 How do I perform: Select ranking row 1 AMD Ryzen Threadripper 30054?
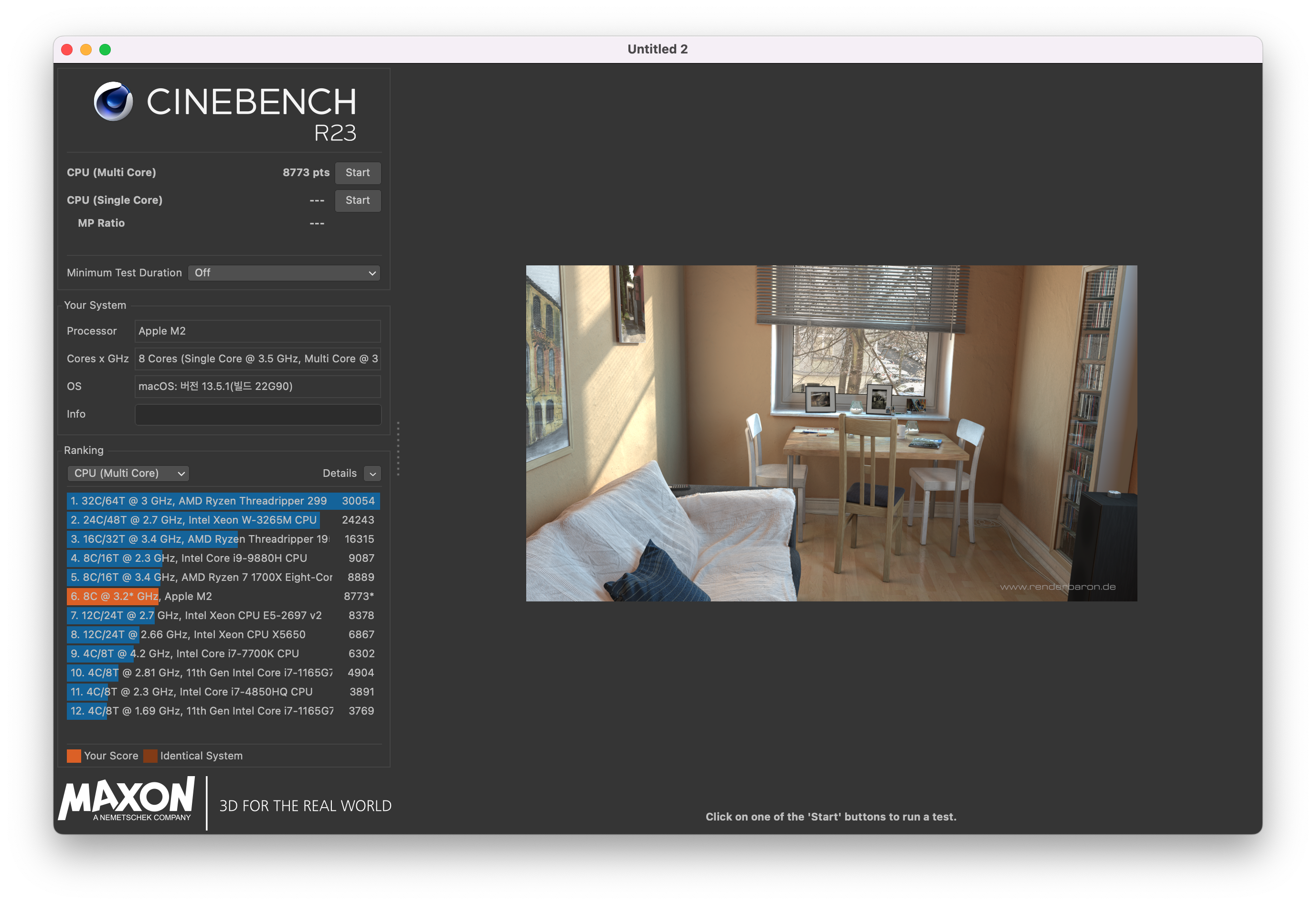point(223,501)
